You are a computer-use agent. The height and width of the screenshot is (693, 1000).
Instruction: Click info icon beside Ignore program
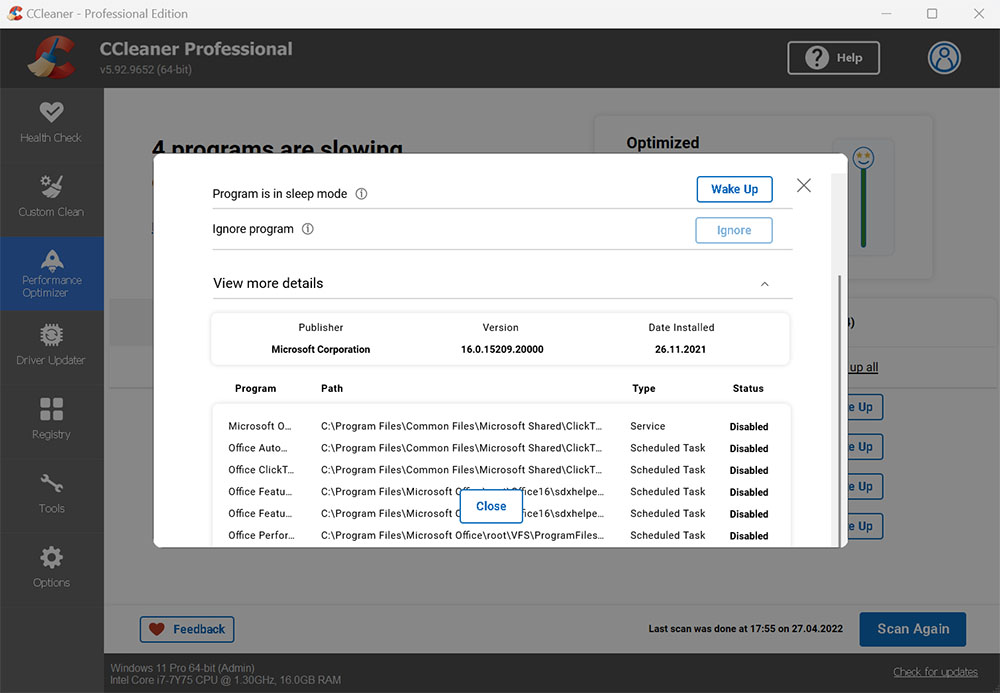308,229
